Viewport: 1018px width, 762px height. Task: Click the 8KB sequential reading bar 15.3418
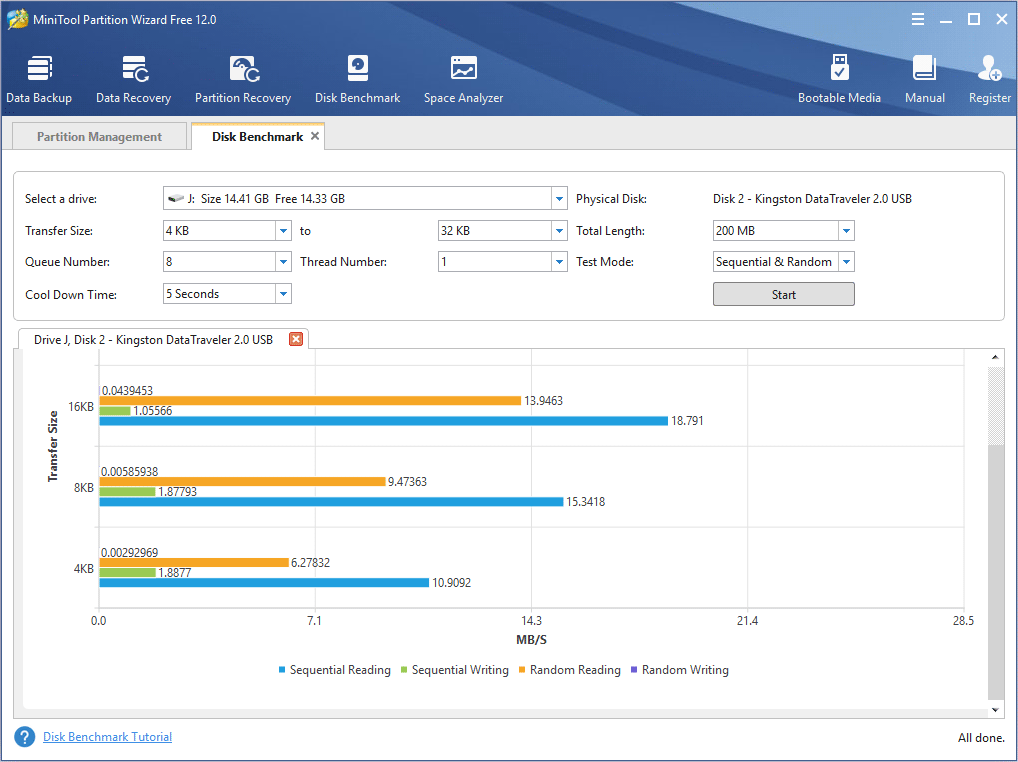(x=331, y=502)
